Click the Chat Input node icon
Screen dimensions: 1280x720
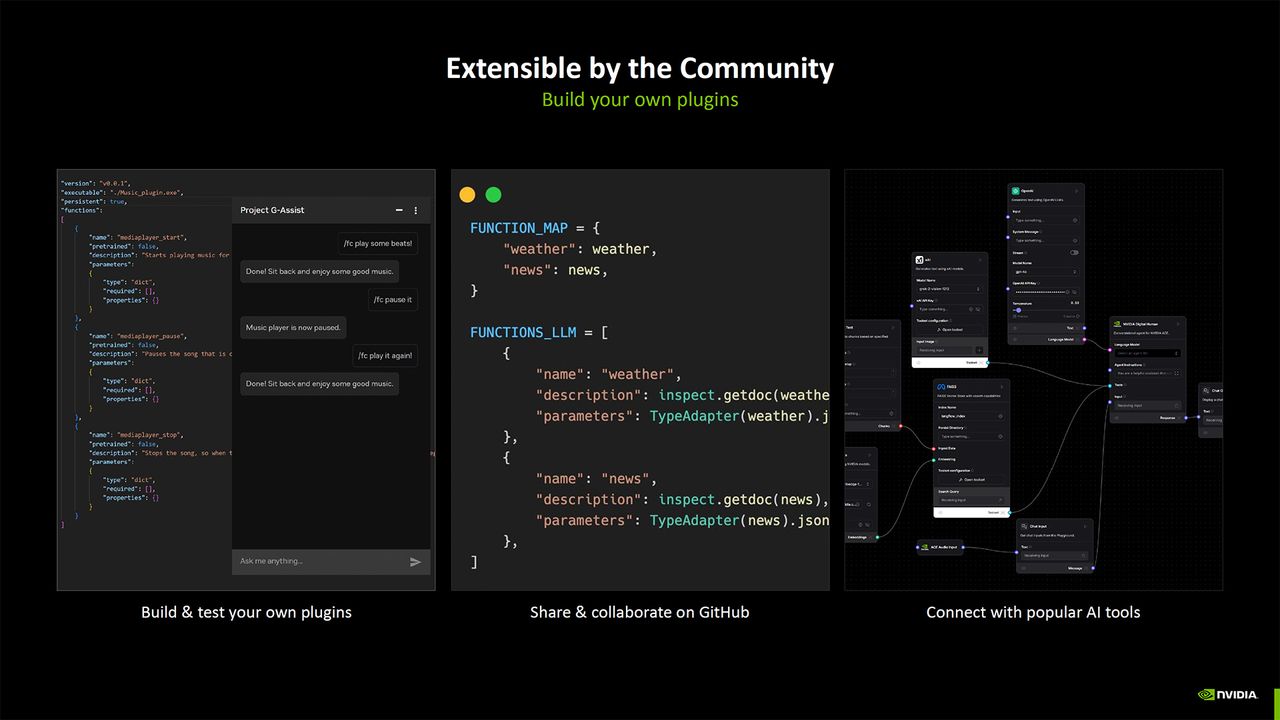coord(1024,526)
